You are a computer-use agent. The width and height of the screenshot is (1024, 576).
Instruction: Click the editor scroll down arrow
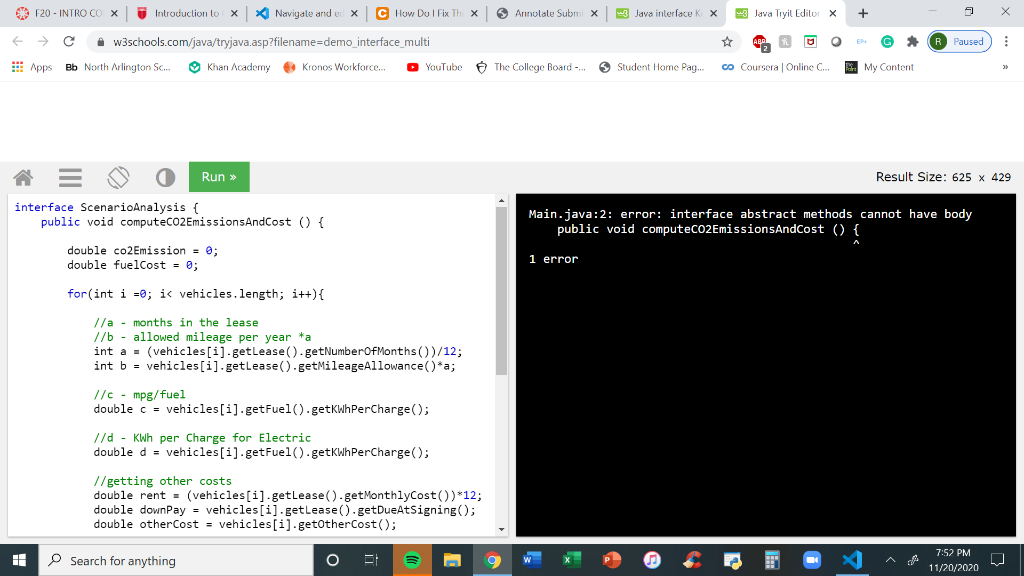click(x=501, y=530)
